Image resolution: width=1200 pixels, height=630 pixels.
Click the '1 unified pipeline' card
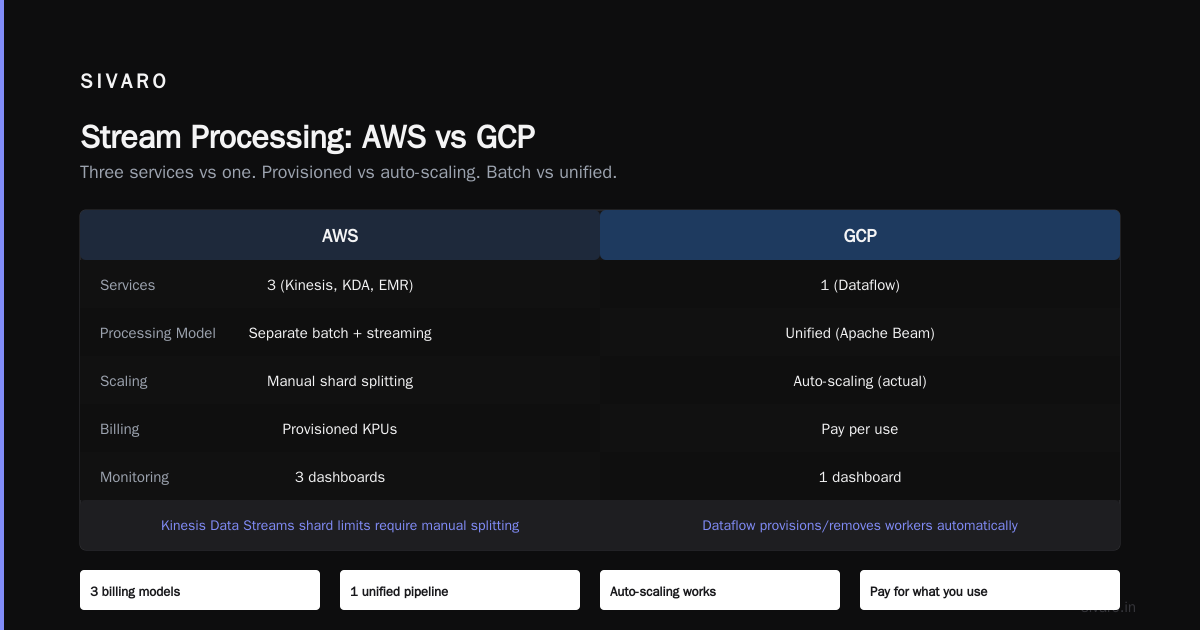pos(460,590)
